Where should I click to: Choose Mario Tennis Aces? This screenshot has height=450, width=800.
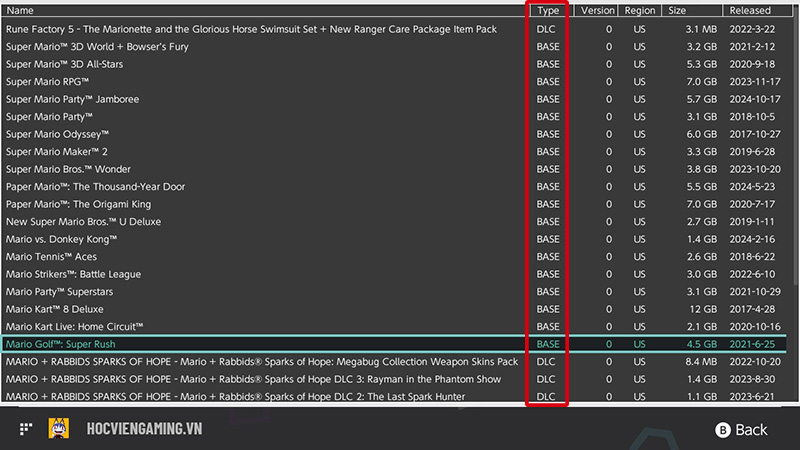tap(394, 257)
